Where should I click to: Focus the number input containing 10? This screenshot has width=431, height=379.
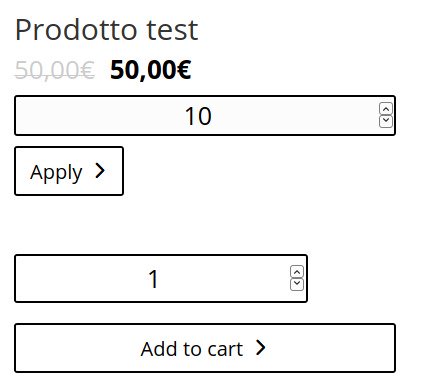[205, 116]
